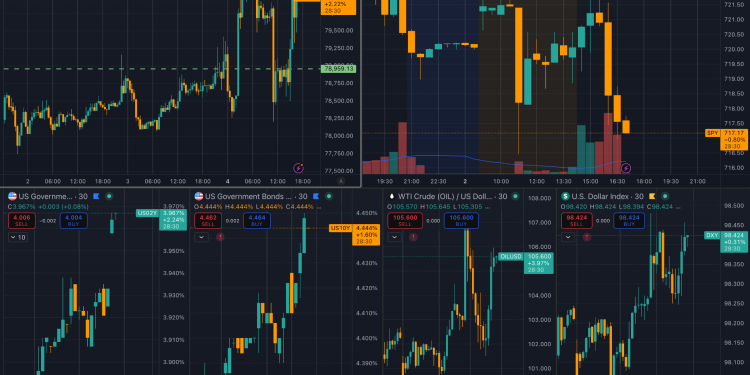
Task: Click the 98.424 BUY button on Dollar Index
Action: [x=629, y=221]
